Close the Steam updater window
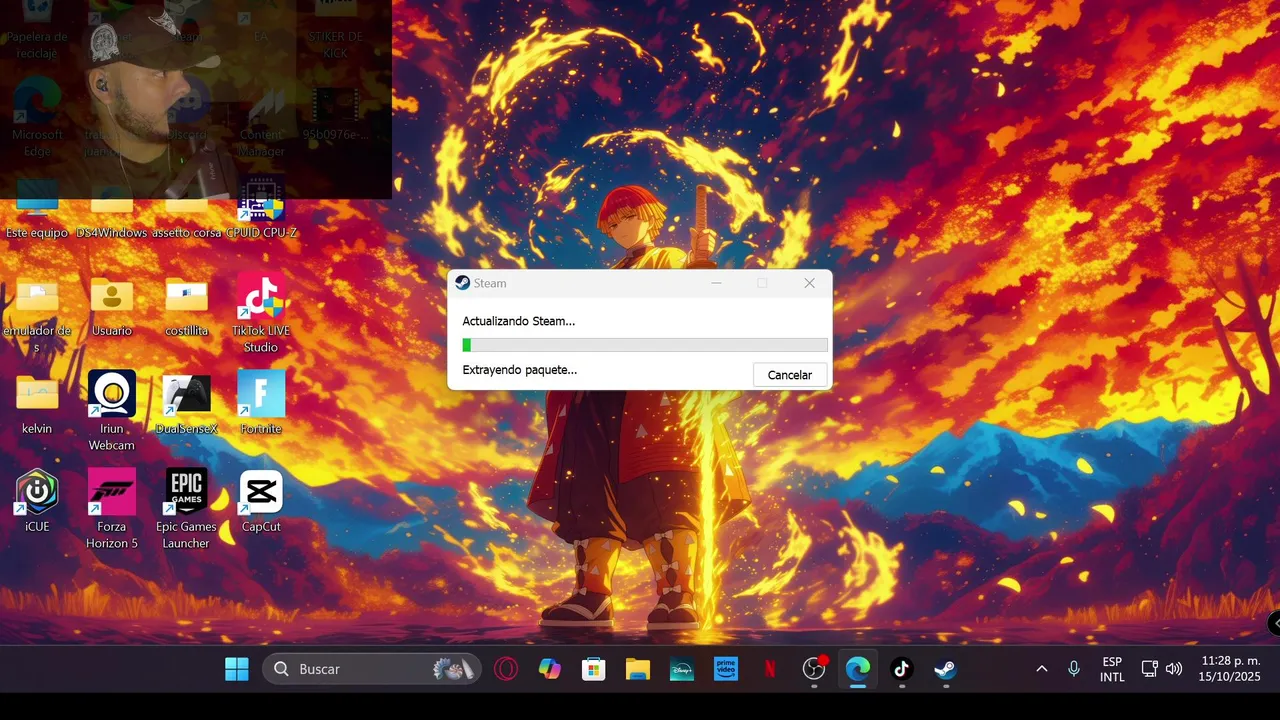The height and width of the screenshot is (720, 1280). pyautogui.click(x=809, y=283)
